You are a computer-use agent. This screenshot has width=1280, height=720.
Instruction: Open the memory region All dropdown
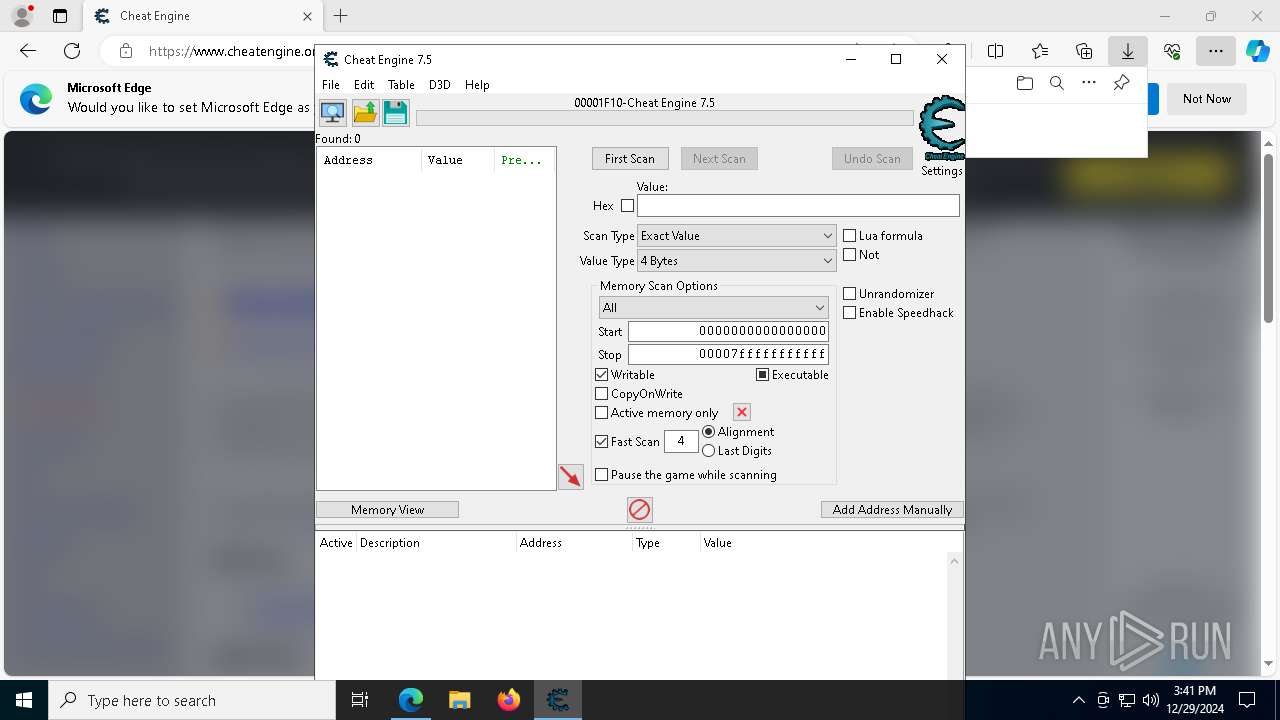coord(713,308)
